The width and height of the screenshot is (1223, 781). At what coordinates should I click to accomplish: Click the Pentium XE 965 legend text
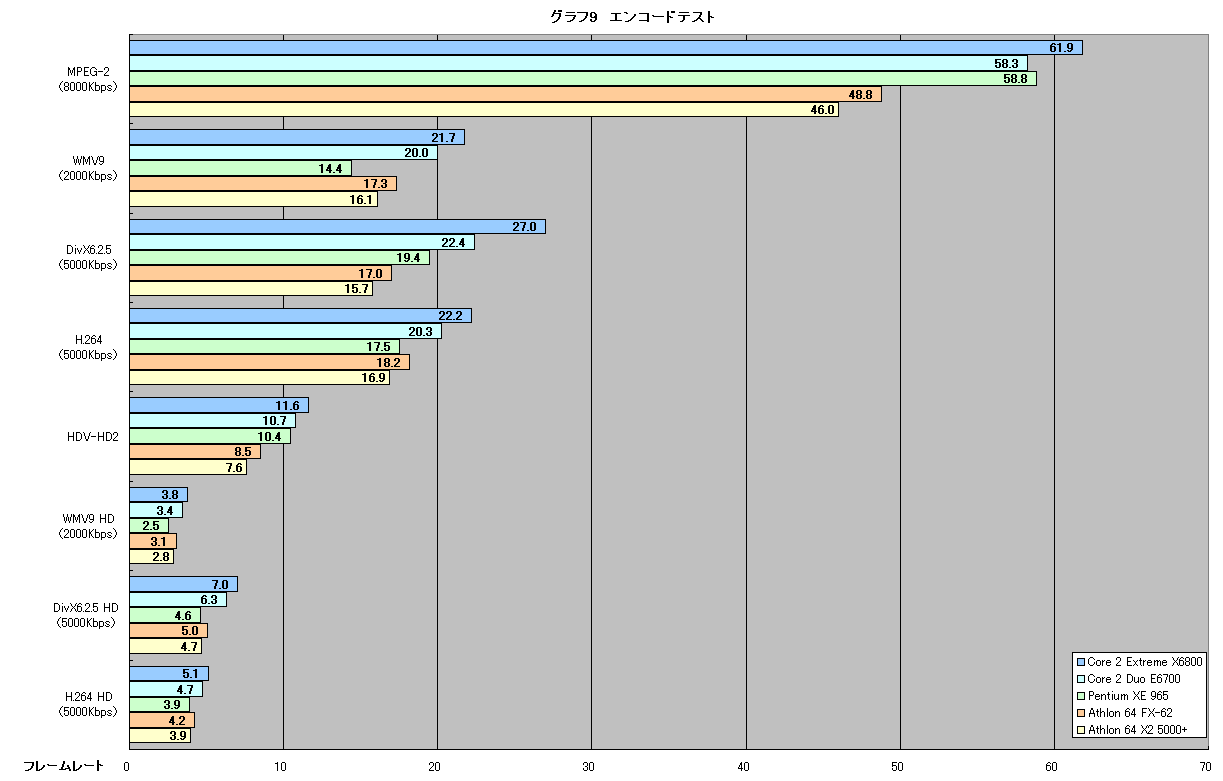[x=1128, y=696]
